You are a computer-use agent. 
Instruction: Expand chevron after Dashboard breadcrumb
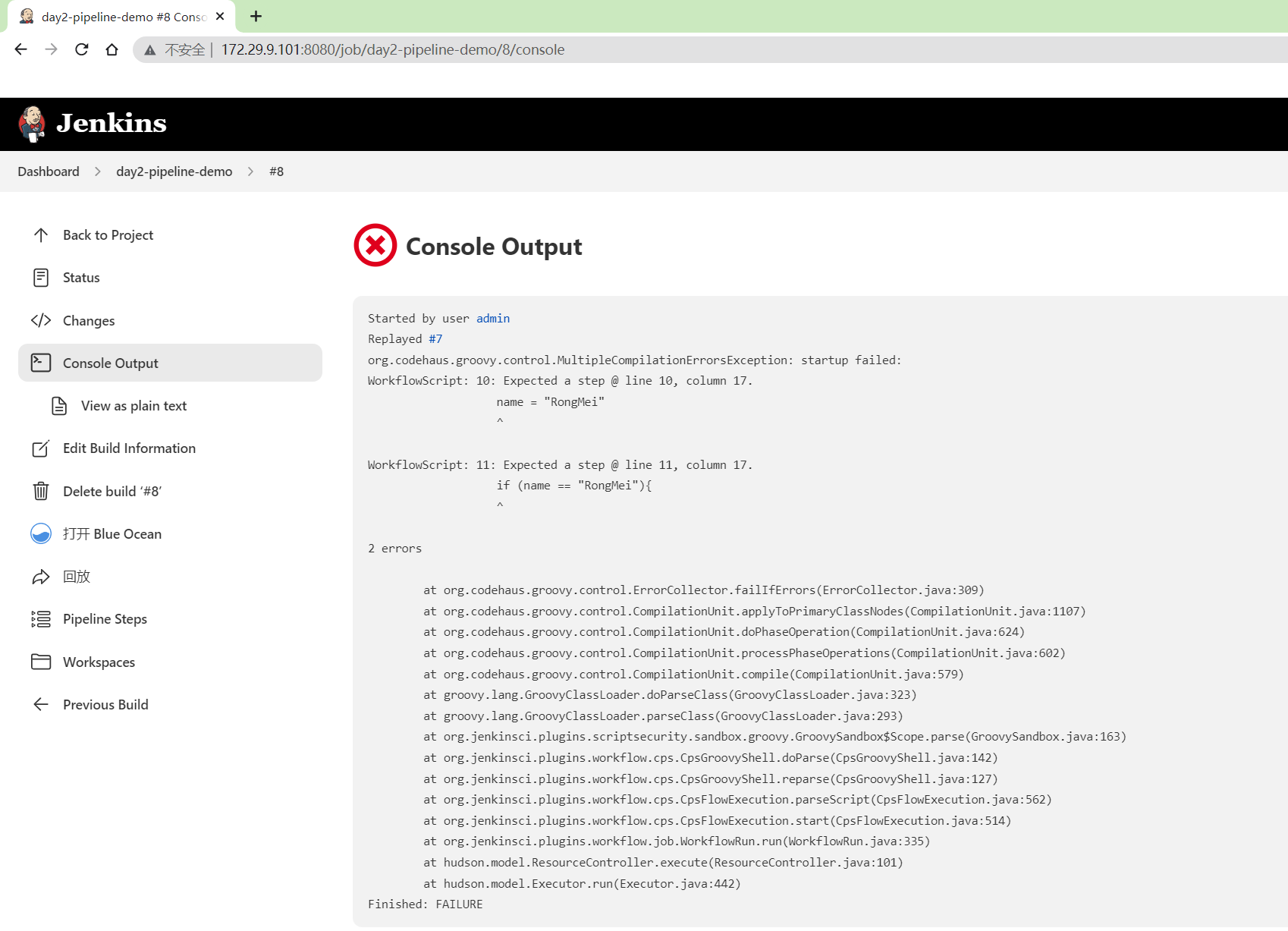(98, 171)
